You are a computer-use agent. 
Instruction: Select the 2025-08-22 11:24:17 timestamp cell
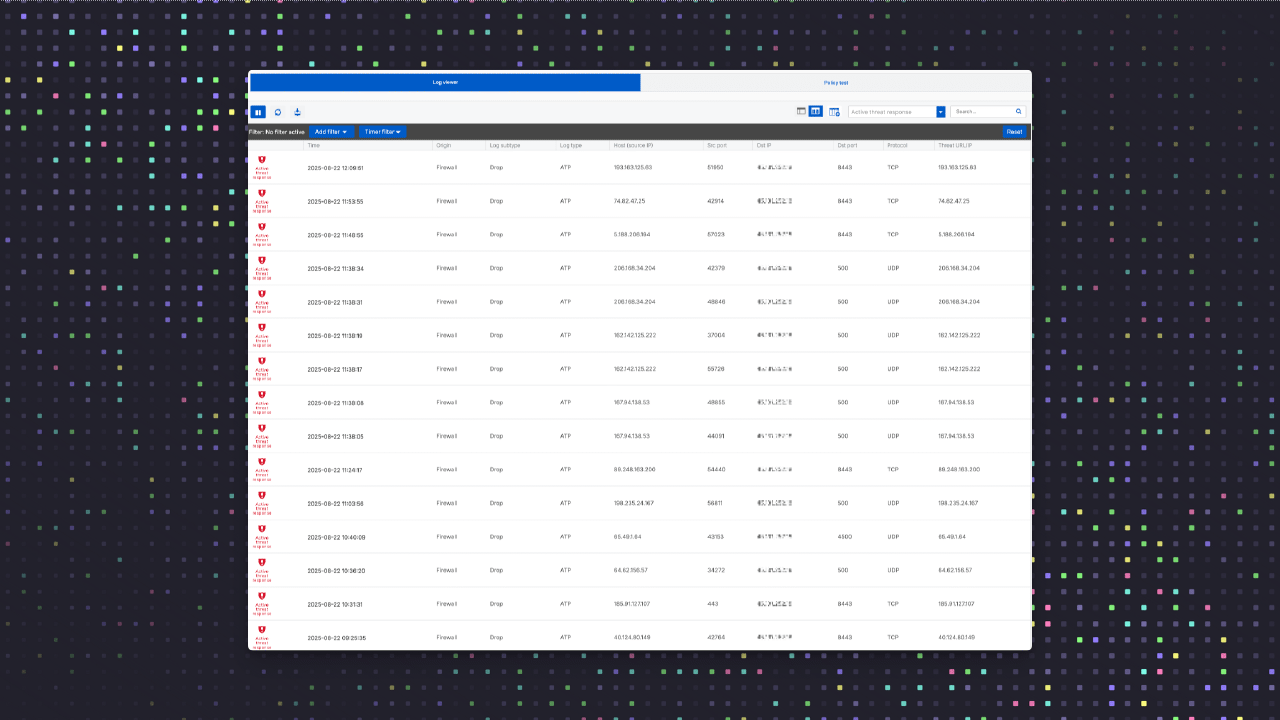pyautogui.click(x=335, y=470)
